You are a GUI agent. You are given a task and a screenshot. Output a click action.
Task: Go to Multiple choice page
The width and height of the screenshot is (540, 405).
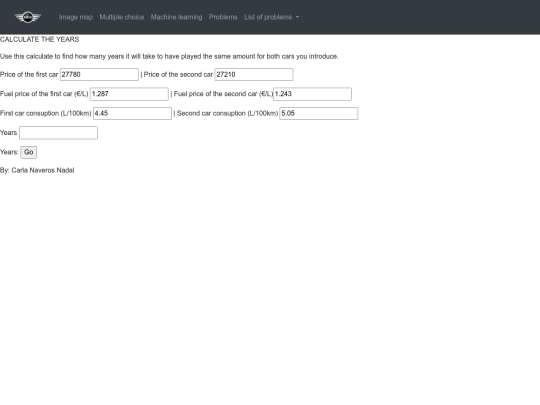click(122, 17)
